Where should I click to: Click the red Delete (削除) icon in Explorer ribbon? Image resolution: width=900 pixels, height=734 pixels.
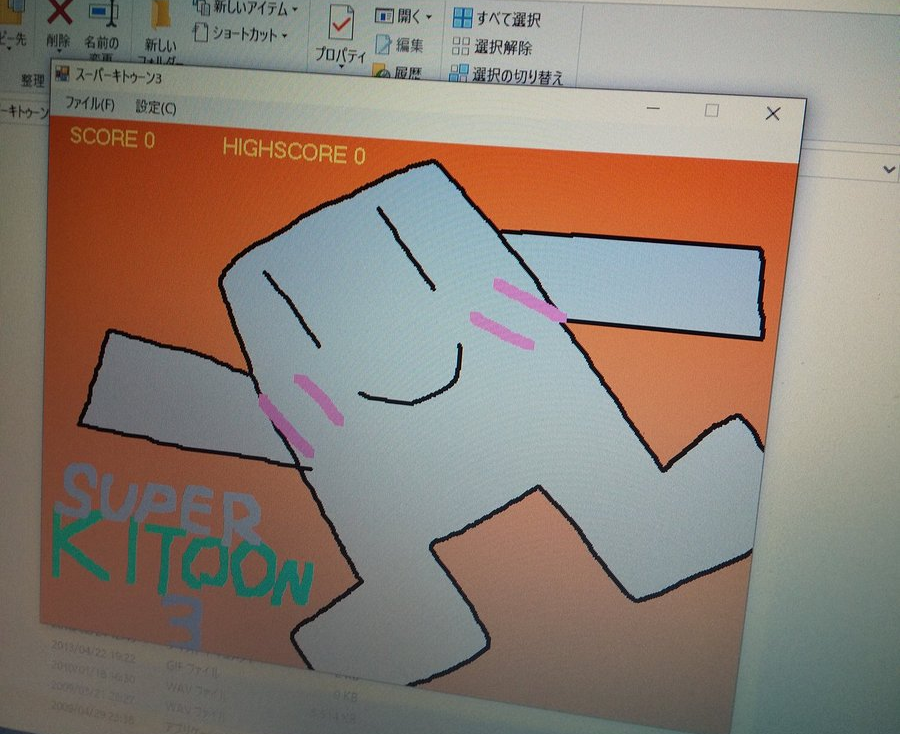coord(60,13)
